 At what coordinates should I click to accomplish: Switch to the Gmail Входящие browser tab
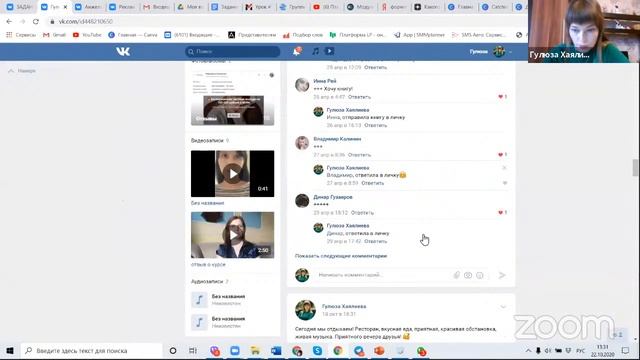(156, 7)
